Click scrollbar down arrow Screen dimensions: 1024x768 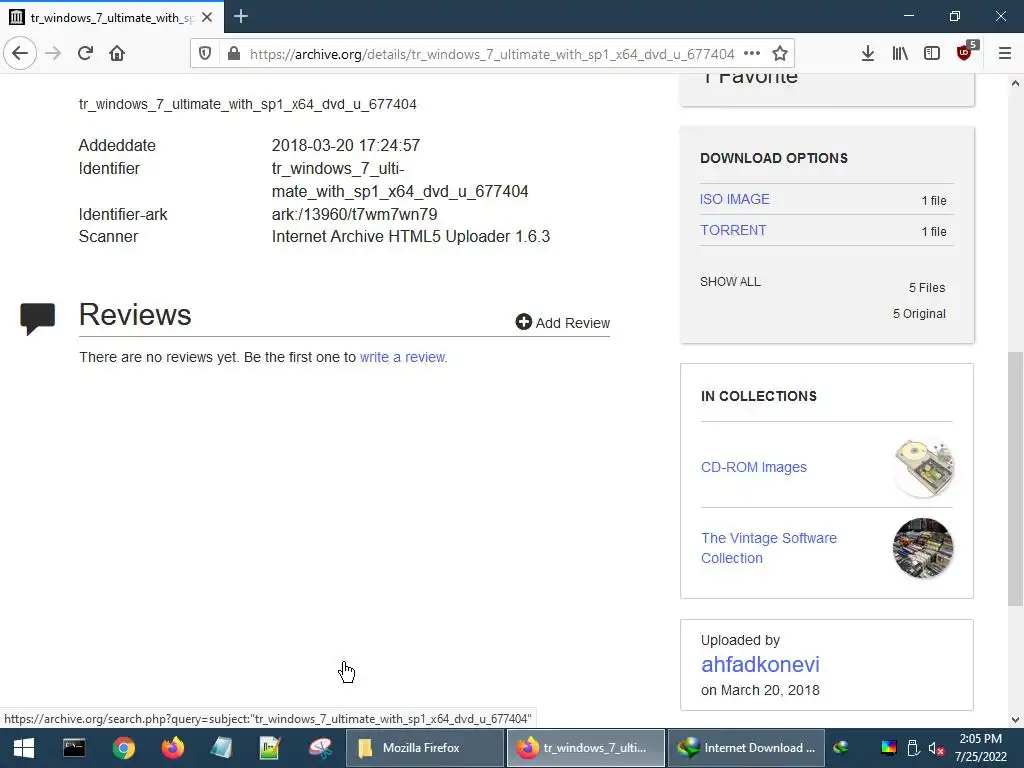pos(1015,720)
